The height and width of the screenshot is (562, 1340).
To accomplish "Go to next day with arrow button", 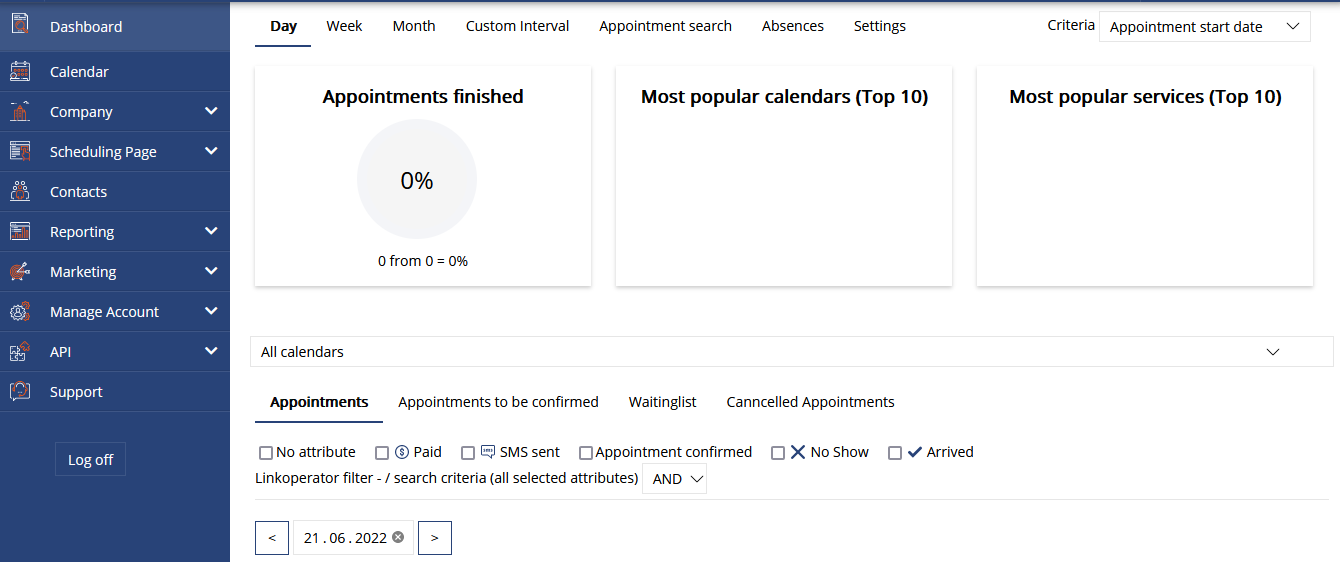I will click(x=434, y=538).
